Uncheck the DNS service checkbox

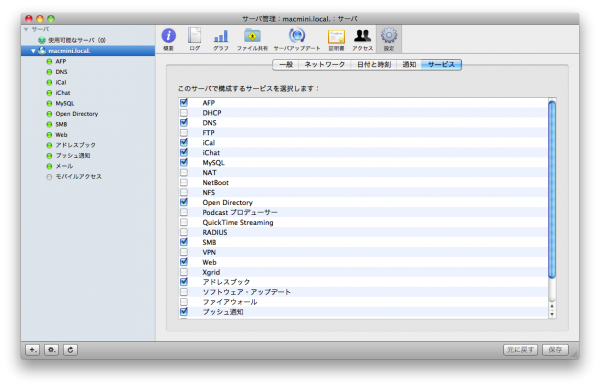184,122
